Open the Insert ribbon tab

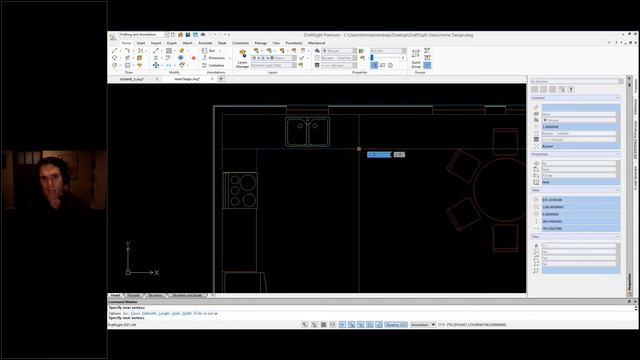(141, 43)
